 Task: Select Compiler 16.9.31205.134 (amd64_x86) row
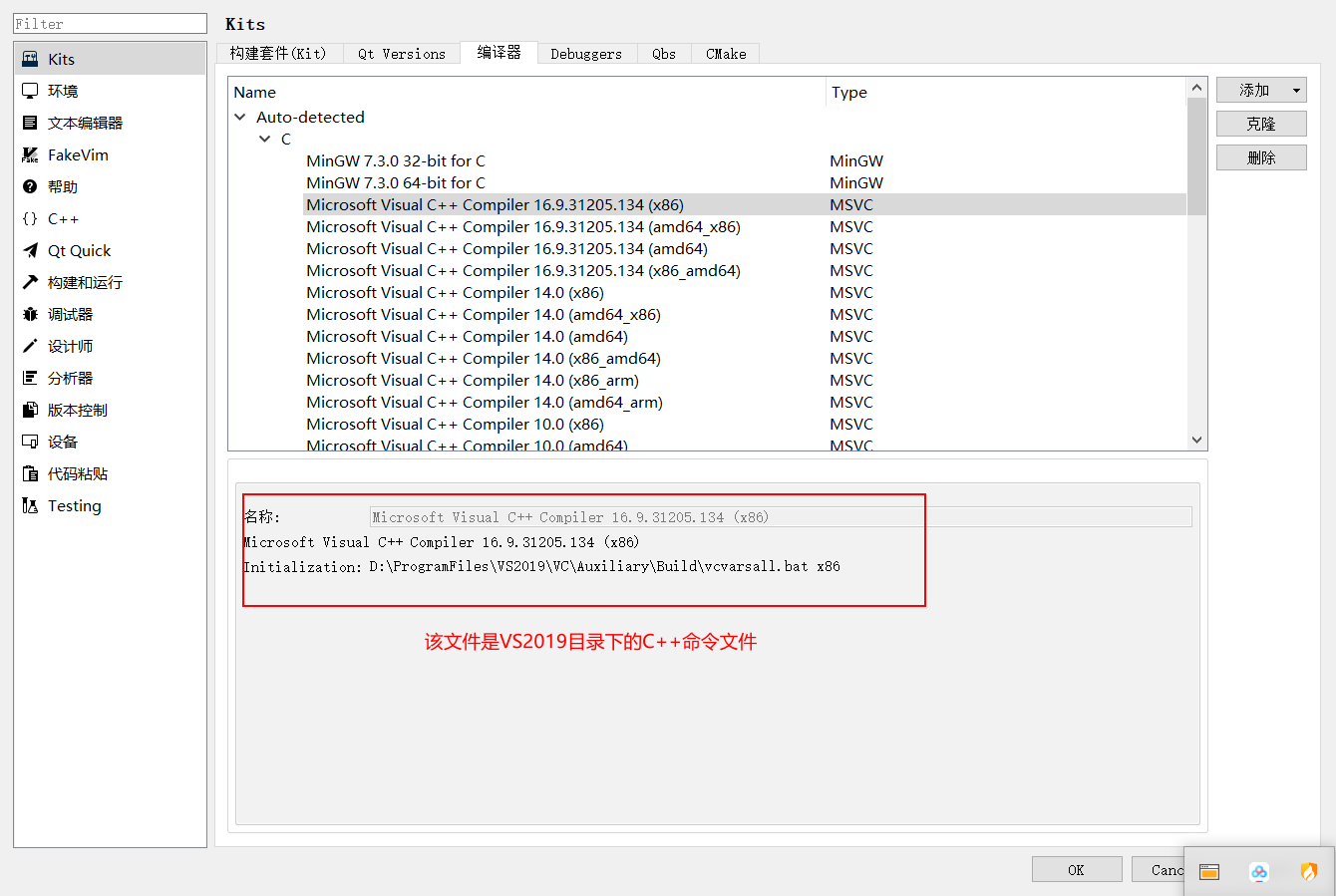tap(745, 226)
